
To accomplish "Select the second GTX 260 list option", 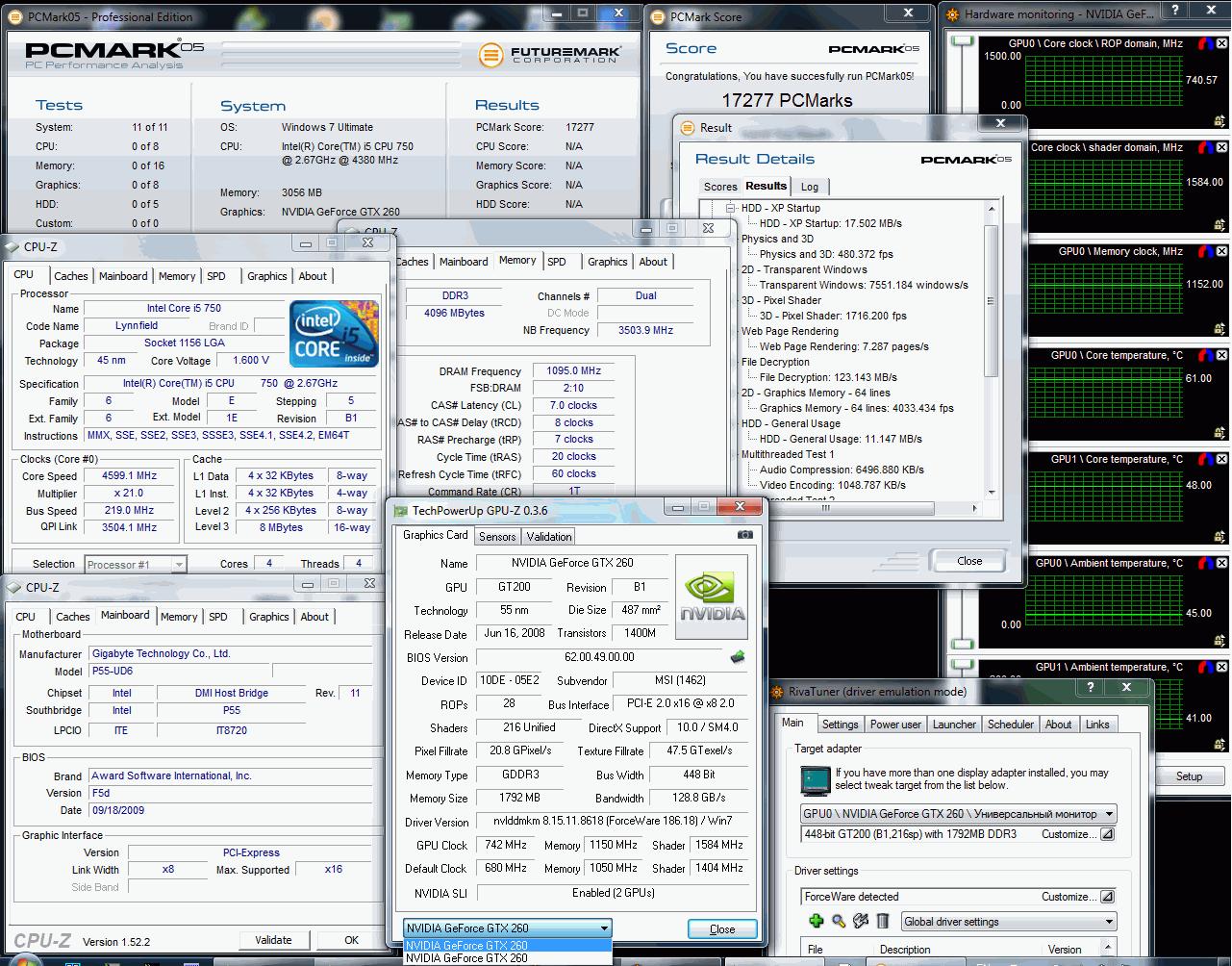I will pos(507,957).
